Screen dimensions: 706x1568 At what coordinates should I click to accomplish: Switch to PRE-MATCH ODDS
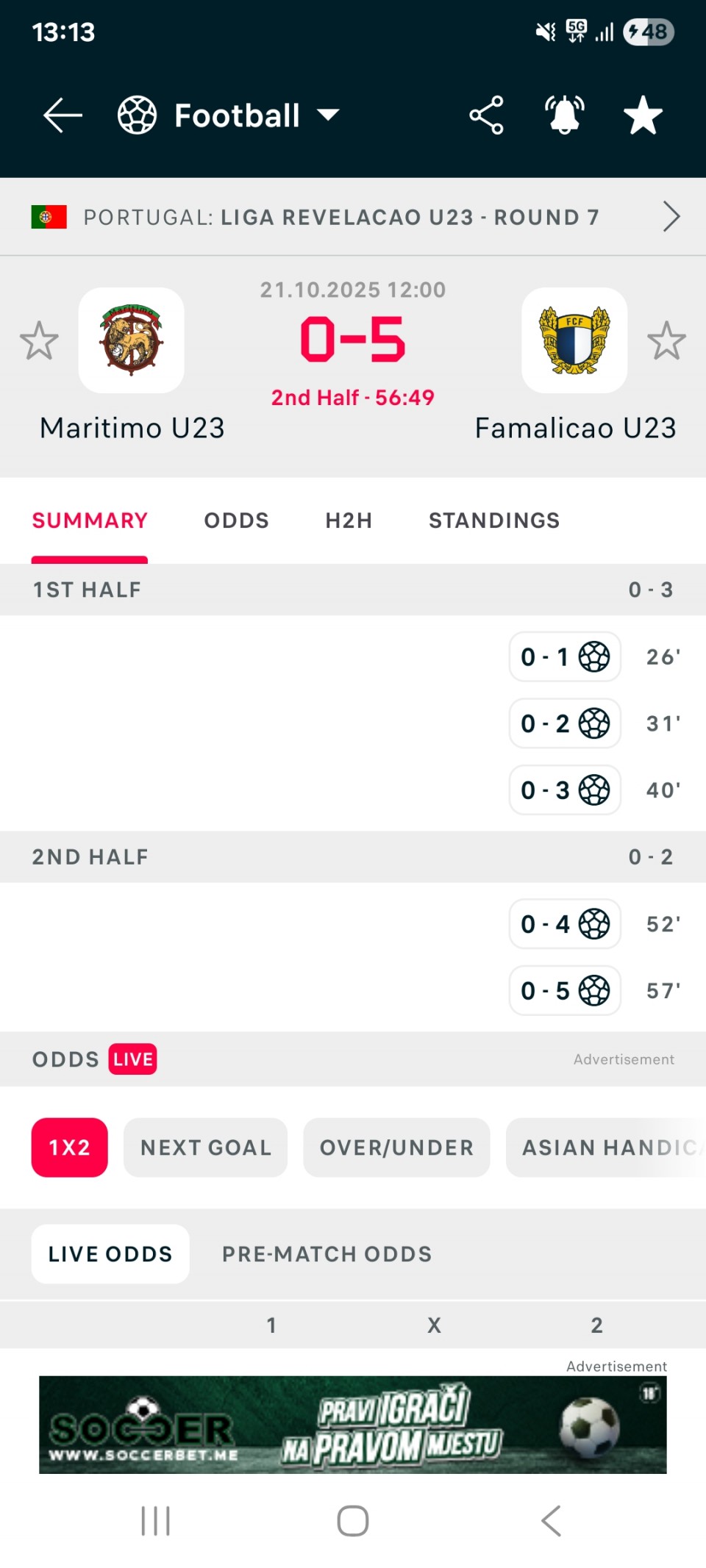[327, 1254]
